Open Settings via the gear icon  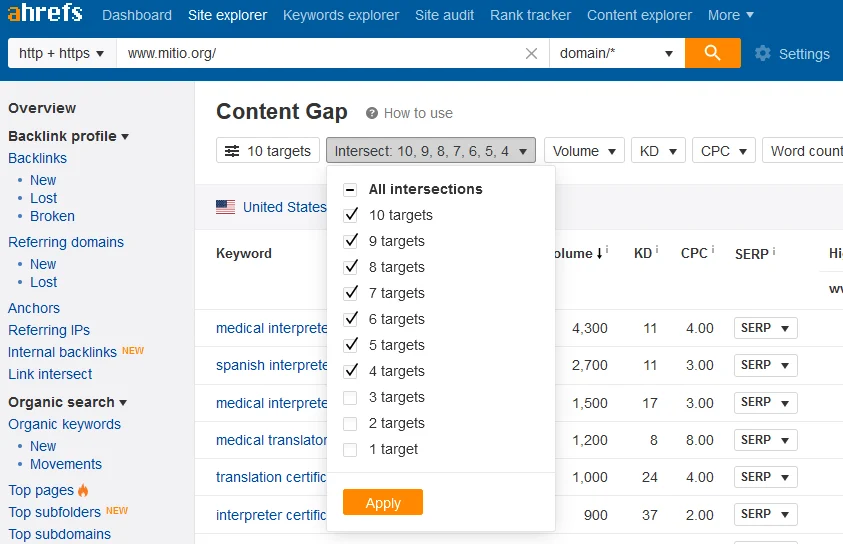click(762, 53)
